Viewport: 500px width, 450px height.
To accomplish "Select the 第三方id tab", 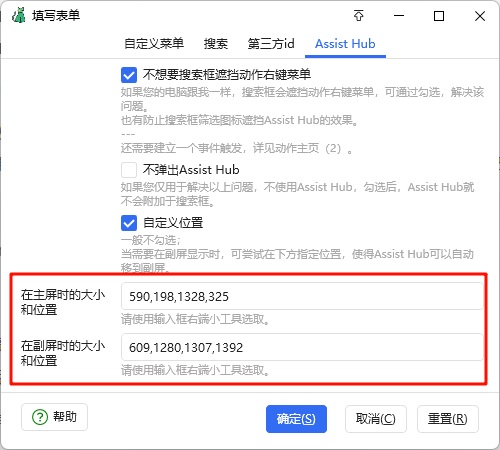I will [271, 44].
